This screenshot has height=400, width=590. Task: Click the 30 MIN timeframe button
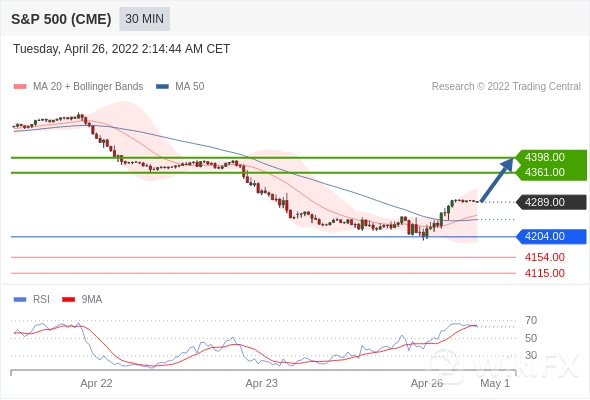(144, 19)
